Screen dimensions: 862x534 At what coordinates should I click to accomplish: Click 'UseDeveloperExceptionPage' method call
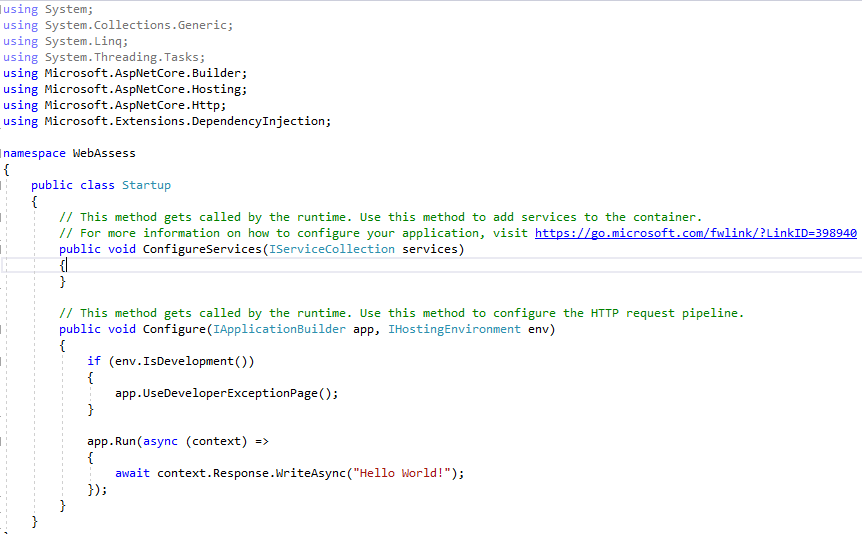pos(230,393)
